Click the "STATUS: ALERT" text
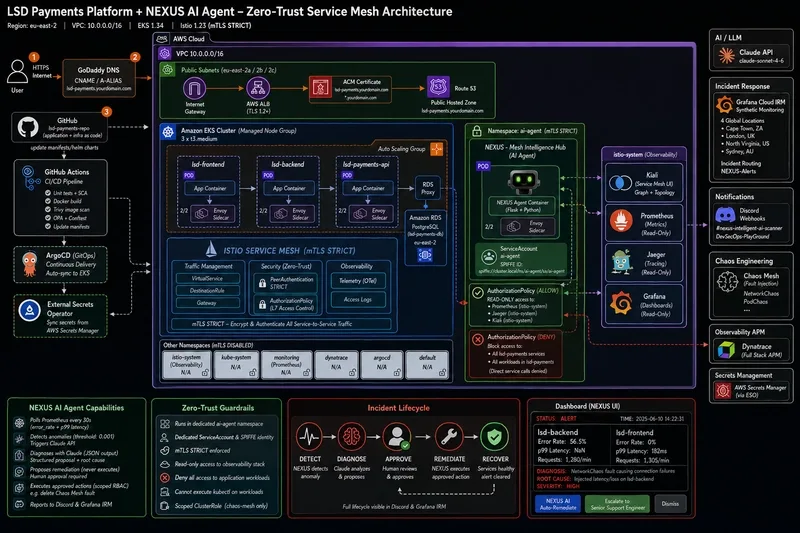 (x=556, y=418)
